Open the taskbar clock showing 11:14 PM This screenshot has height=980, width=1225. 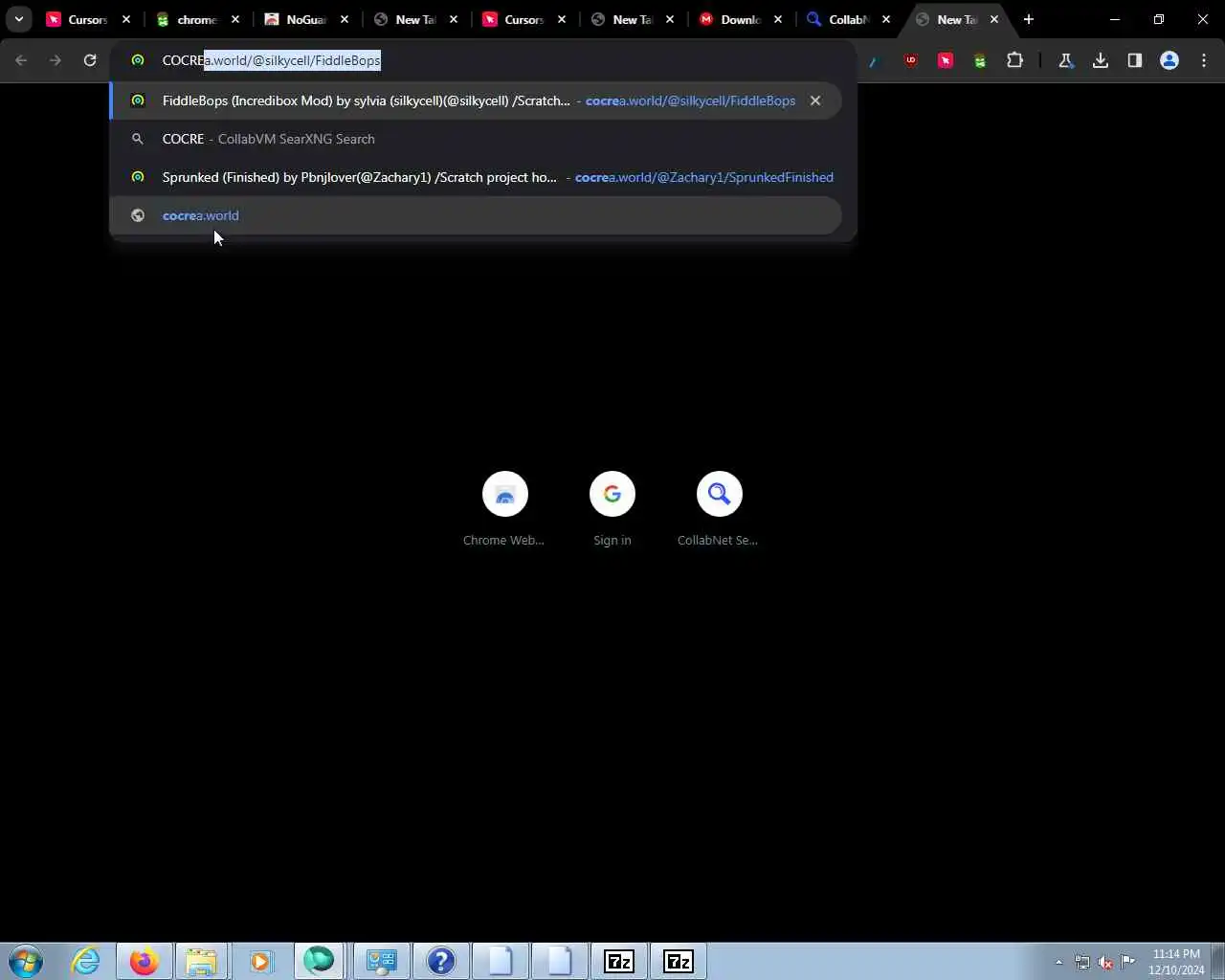click(x=1176, y=962)
